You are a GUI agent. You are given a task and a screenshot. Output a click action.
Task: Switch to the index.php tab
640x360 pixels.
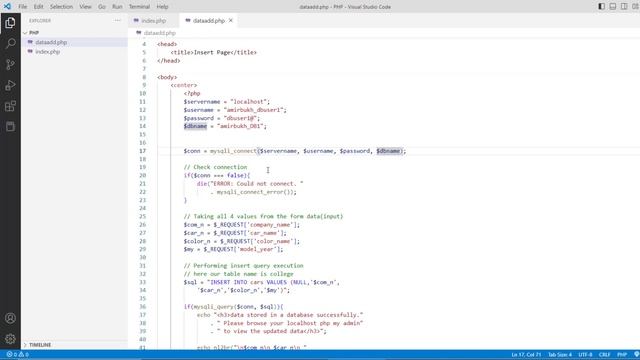(x=153, y=20)
